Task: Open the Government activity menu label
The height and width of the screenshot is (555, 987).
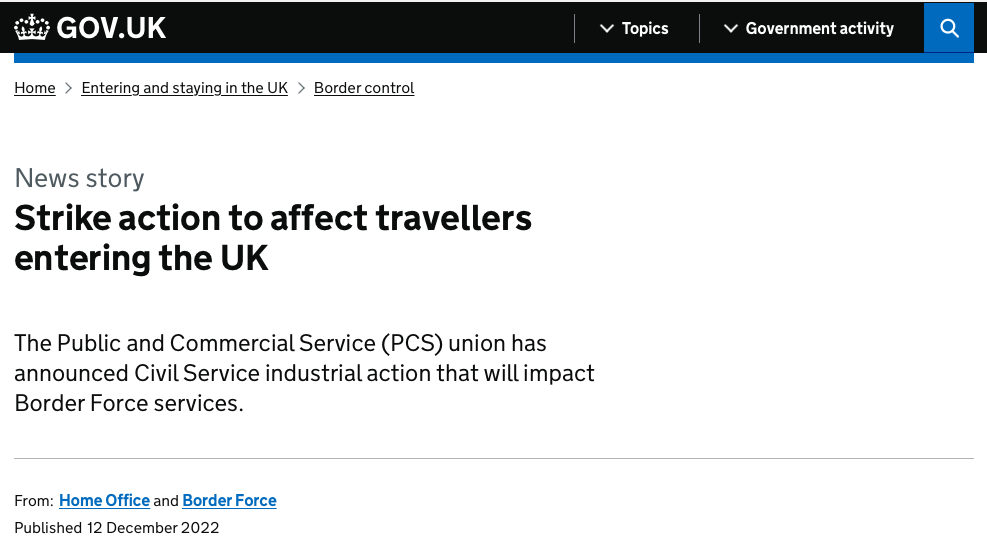Action: click(x=820, y=28)
